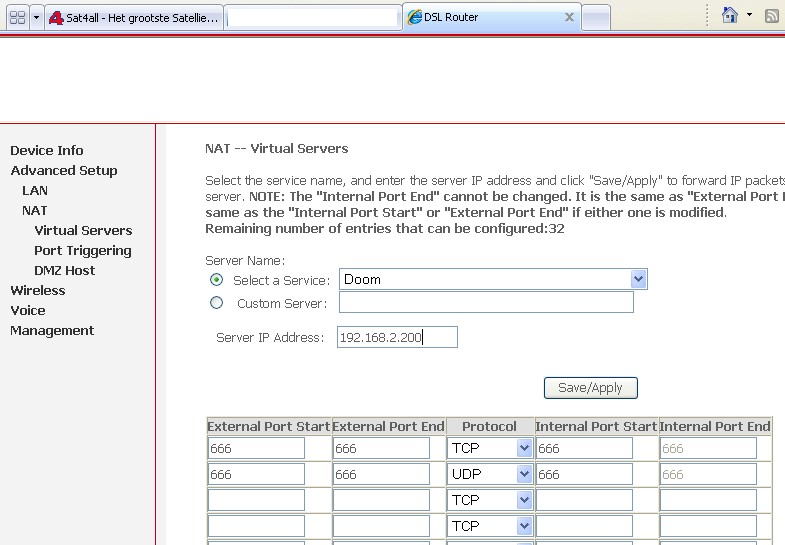Open the fourth row Protocol dropdown
Image resolution: width=785 pixels, height=545 pixels.
(x=489, y=526)
